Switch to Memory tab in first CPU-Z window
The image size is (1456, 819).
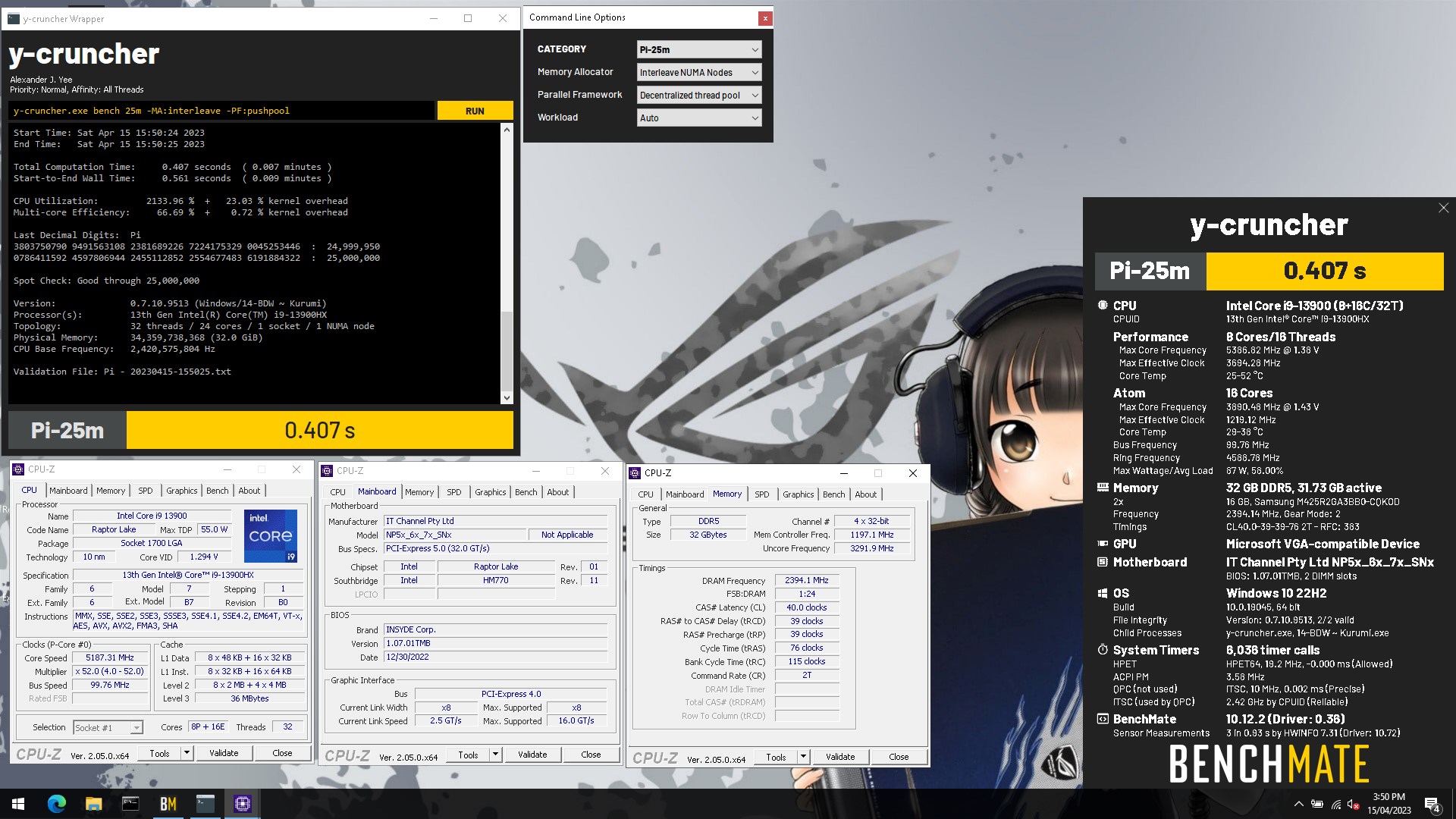[x=111, y=491]
